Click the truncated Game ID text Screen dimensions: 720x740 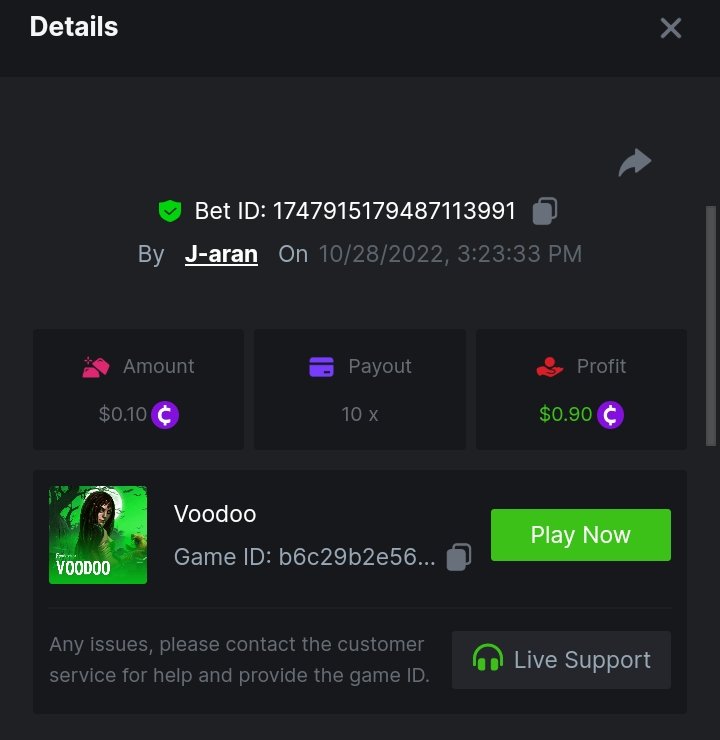coord(305,557)
